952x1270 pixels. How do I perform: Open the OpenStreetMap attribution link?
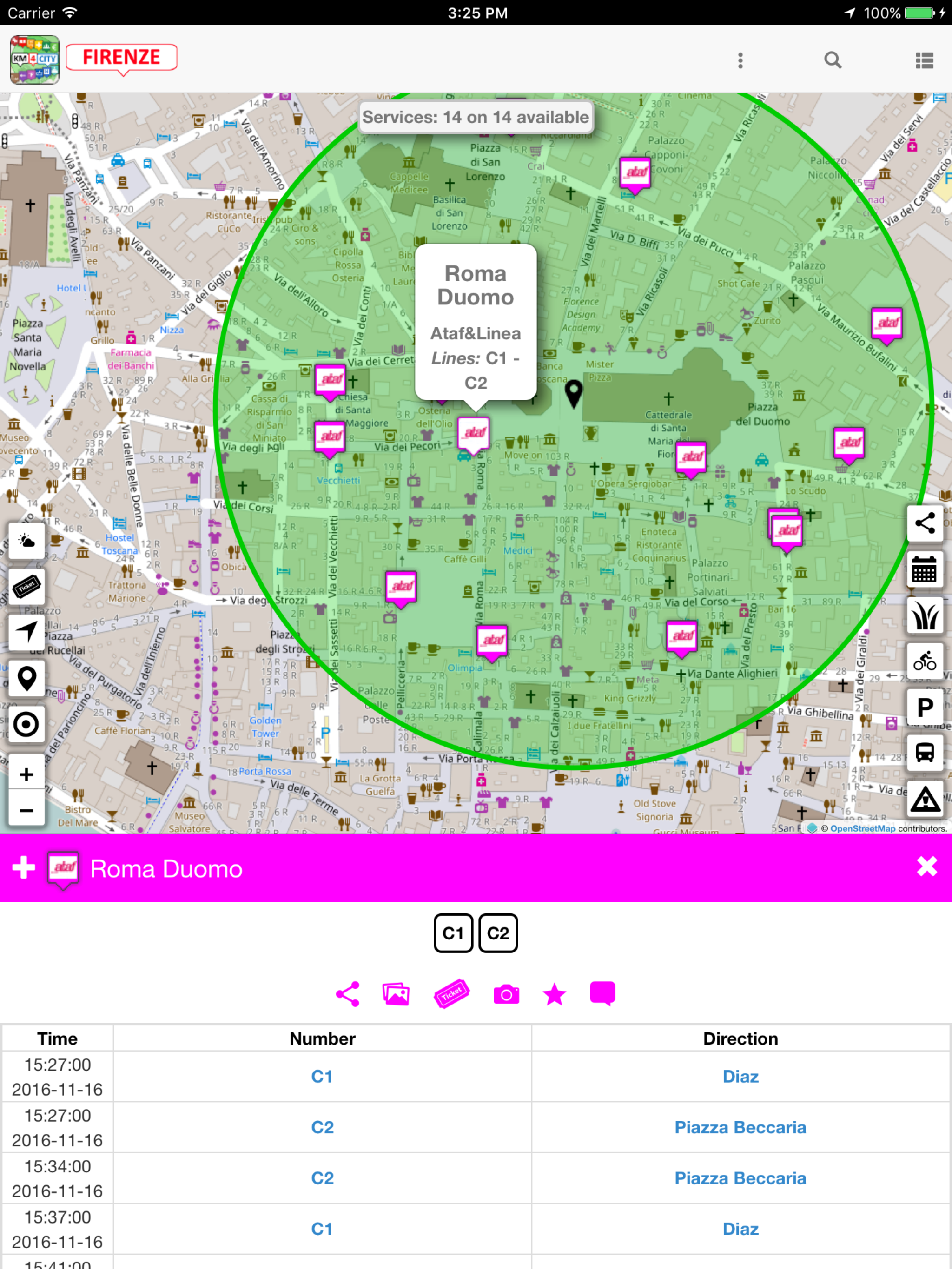[862, 828]
